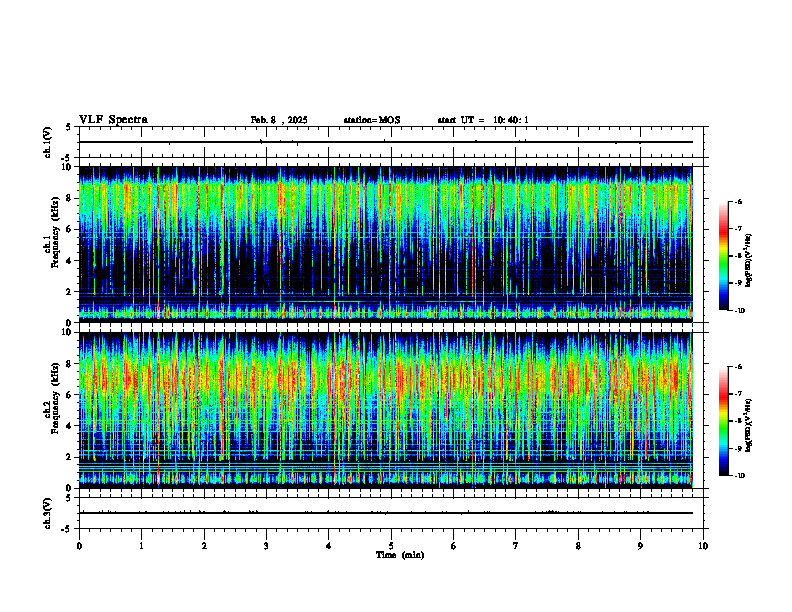This screenshot has height=612, width=792.
Task: Click time axis tick label "3"
Action: (266, 546)
